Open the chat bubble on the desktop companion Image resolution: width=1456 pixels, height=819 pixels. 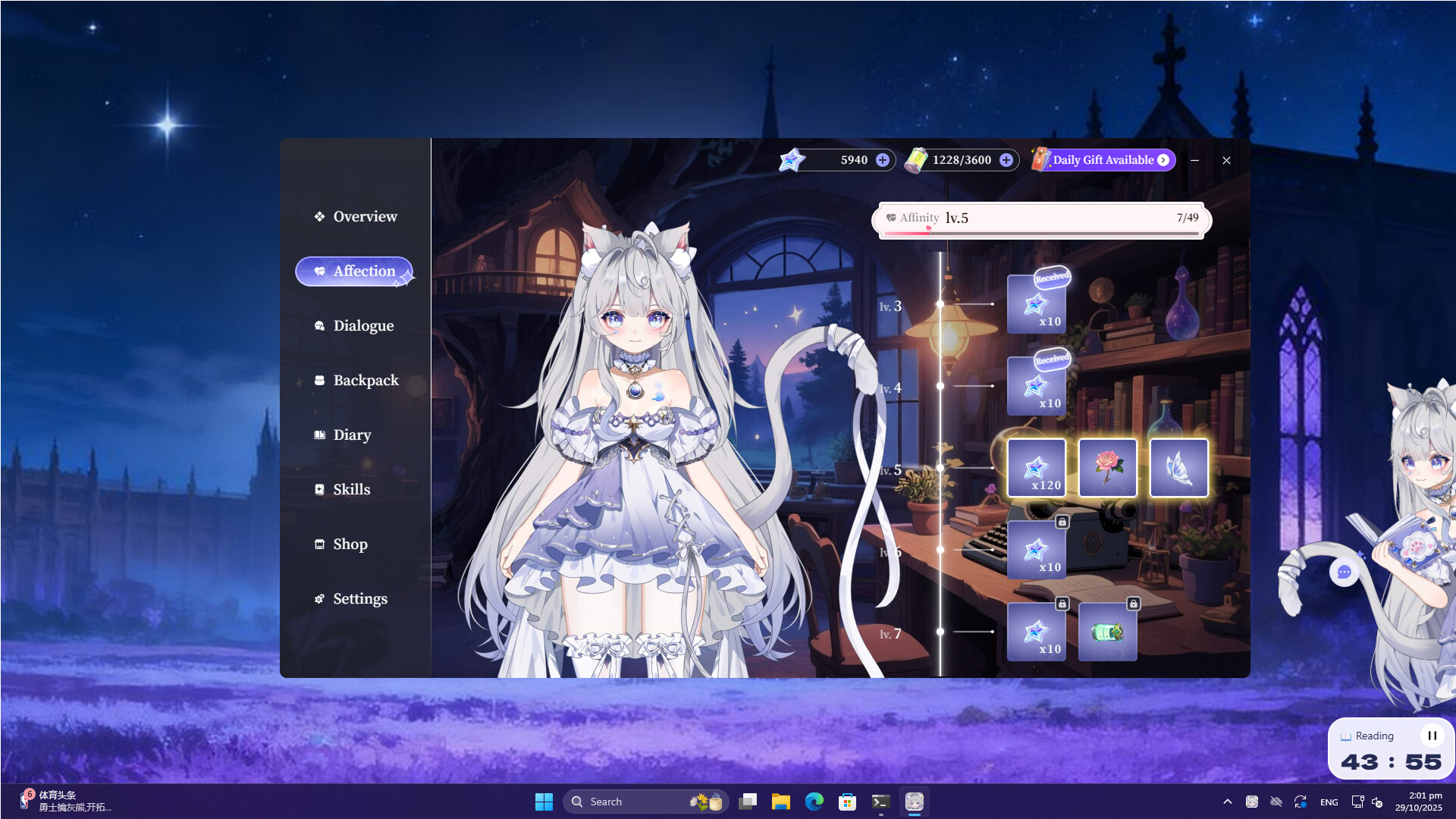click(x=1345, y=573)
